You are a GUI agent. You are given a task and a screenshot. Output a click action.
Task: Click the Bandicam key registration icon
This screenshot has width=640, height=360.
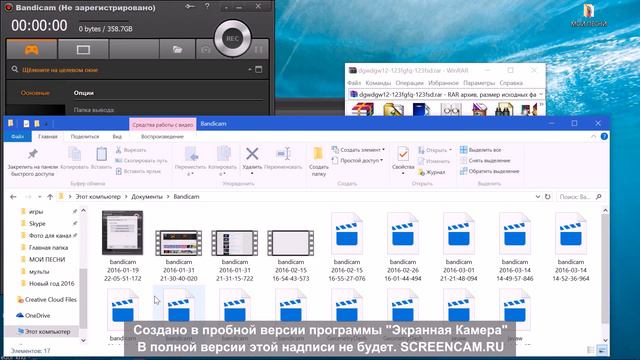(x=190, y=7)
